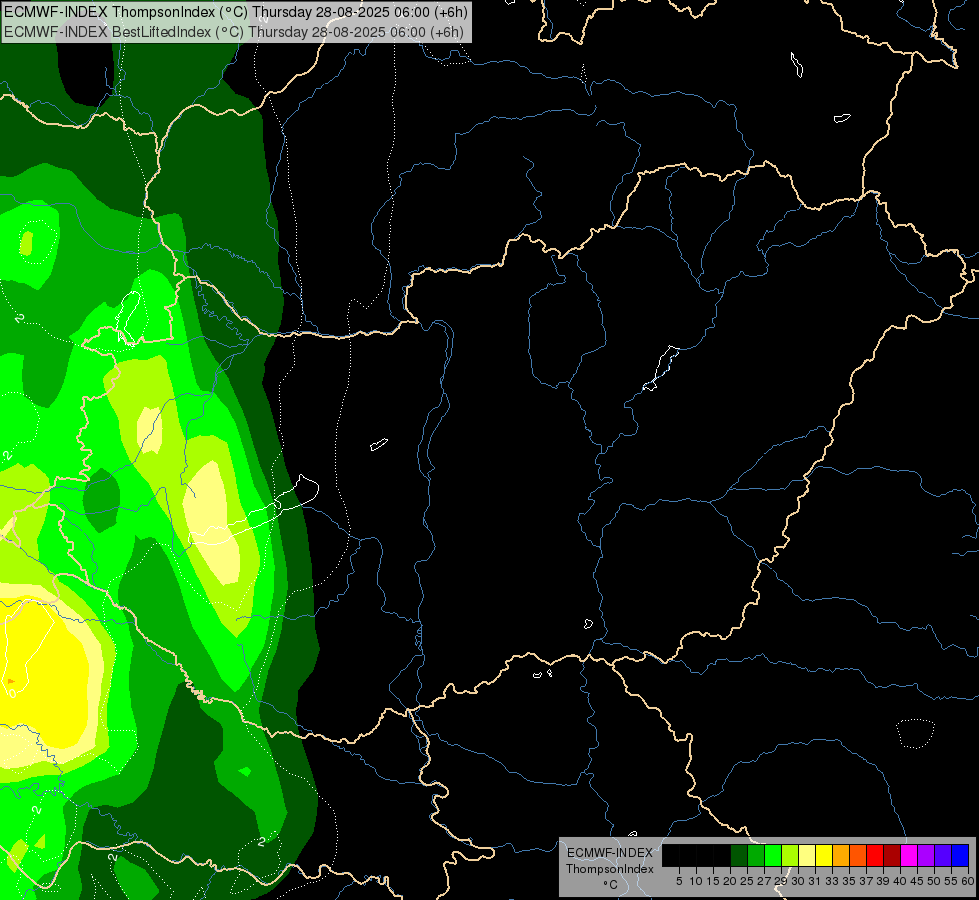Screen dimensions: 979x900
Task: Click the bright green 27-29 legend swatch
Action: [773, 855]
